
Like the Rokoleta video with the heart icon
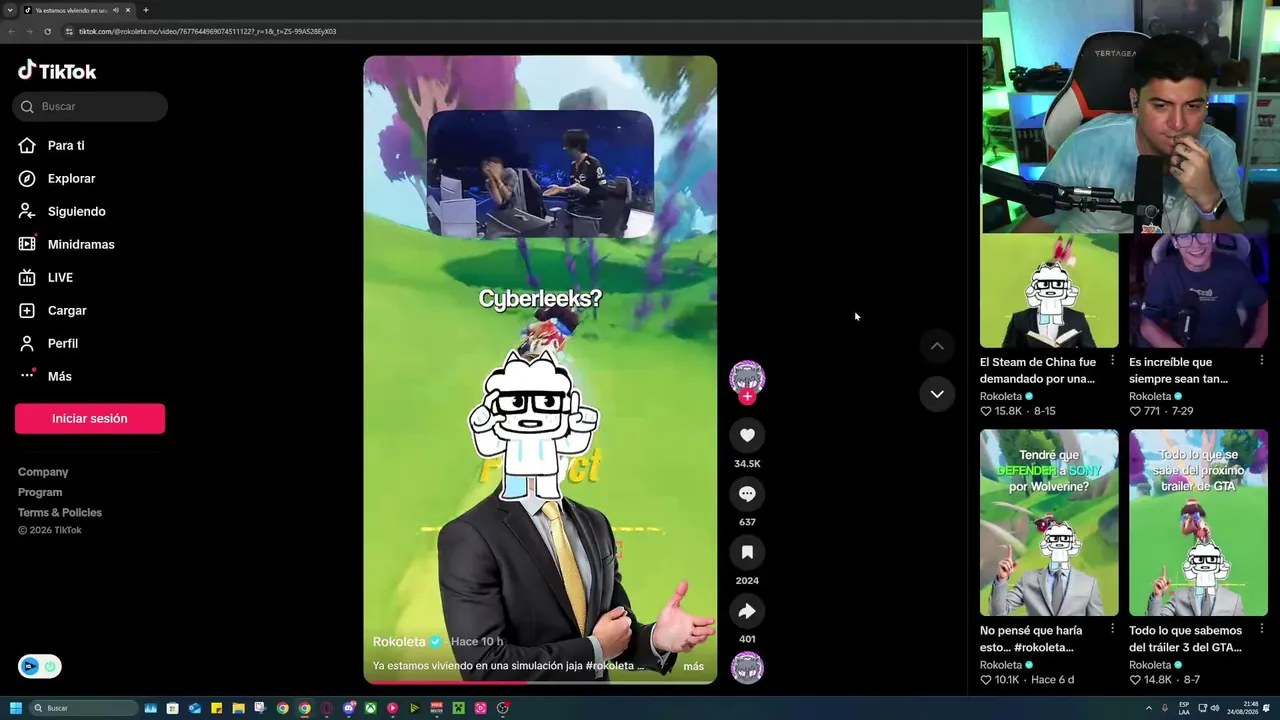pos(747,435)
